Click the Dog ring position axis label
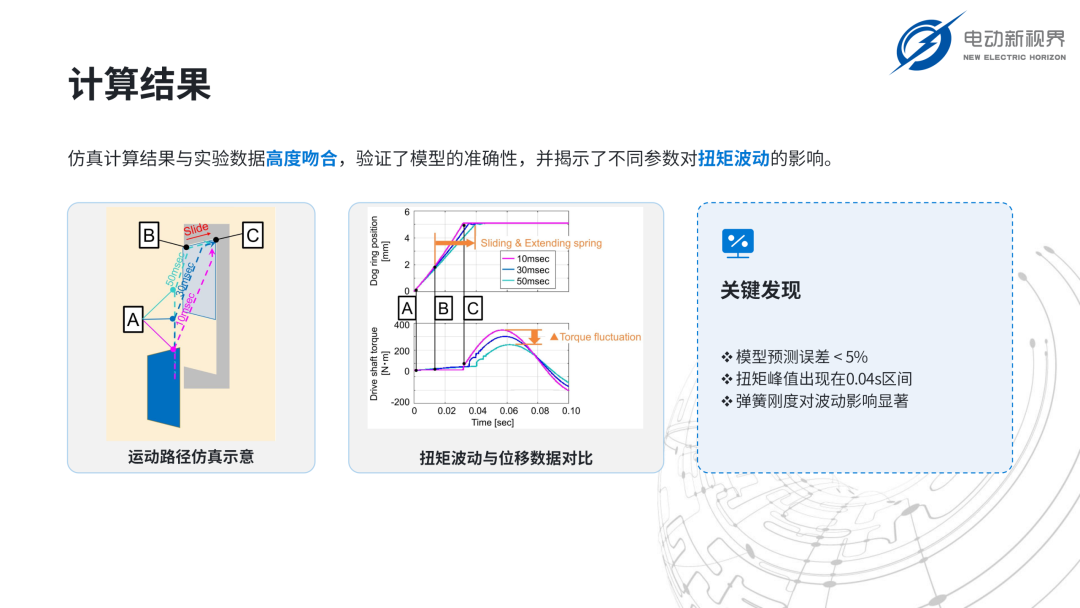Screen dimensions: 1080x608 coord(379,251)
